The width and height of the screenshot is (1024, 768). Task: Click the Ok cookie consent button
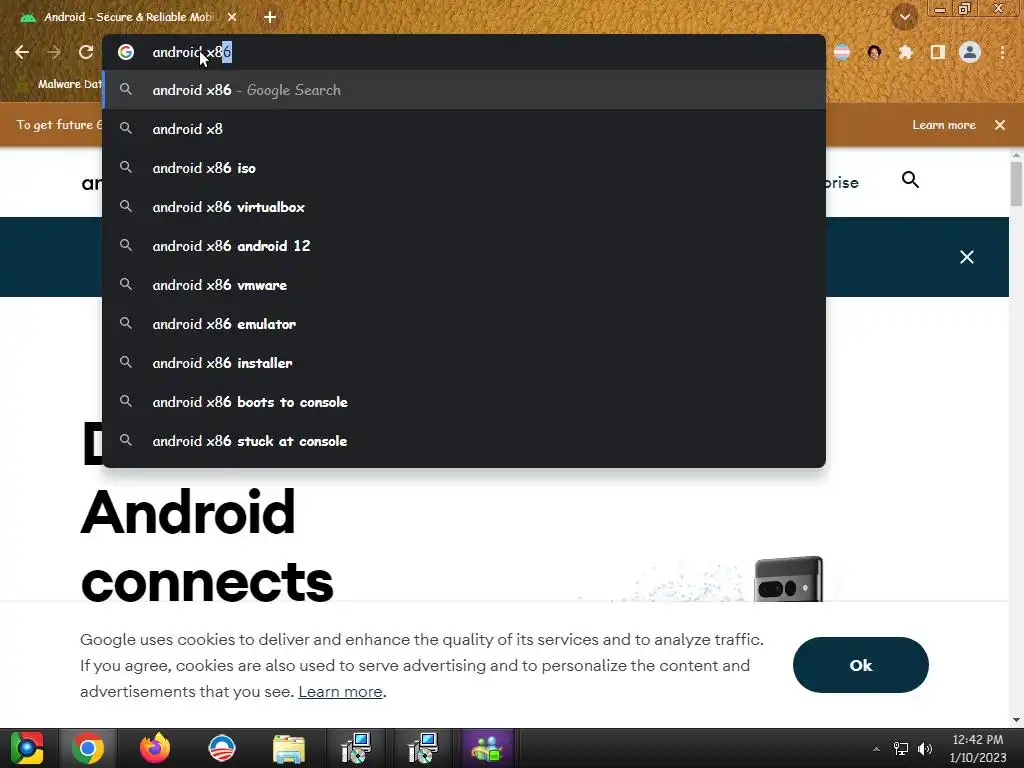pos(860,665)
